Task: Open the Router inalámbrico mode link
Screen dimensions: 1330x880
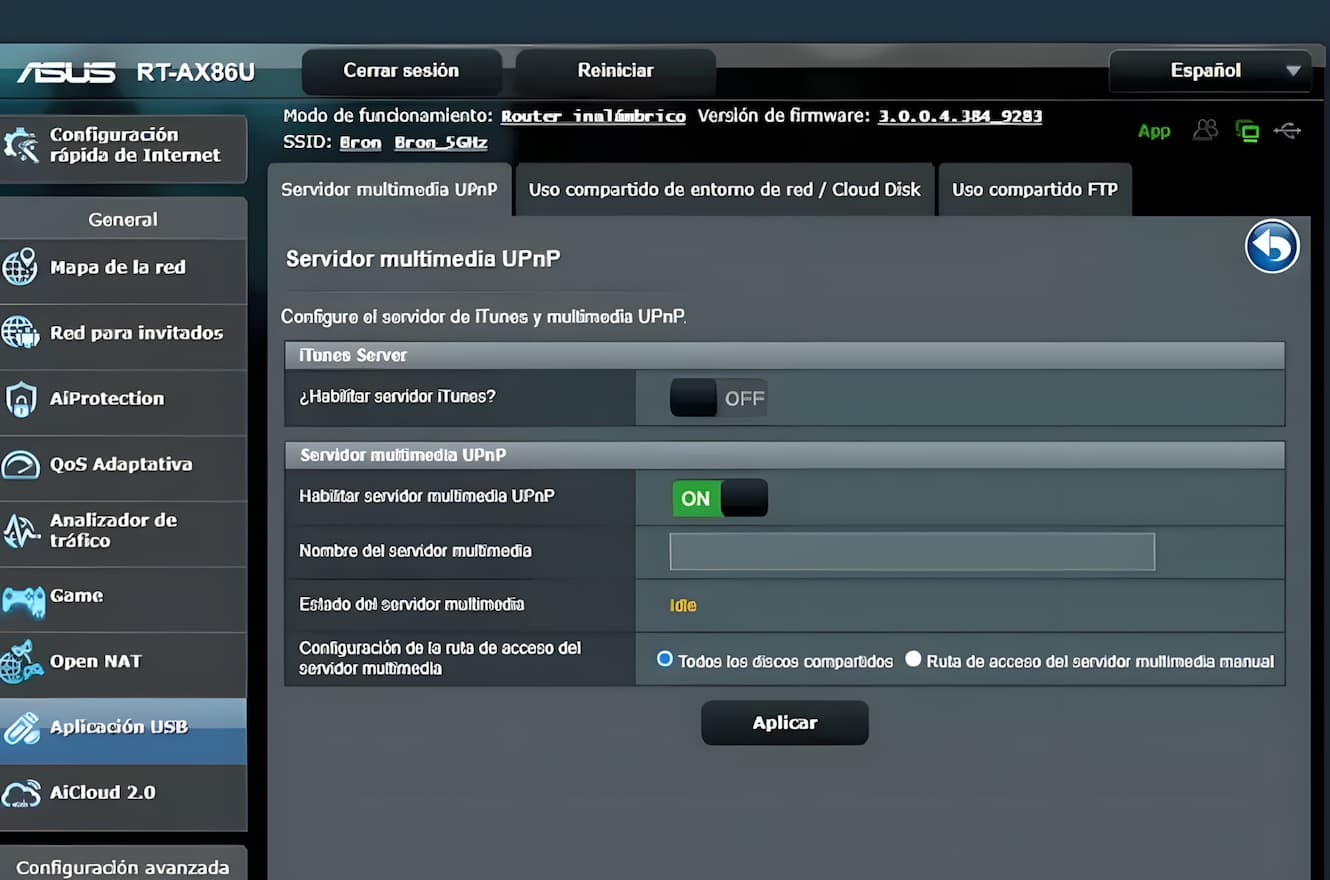Action: coord(593,117)
